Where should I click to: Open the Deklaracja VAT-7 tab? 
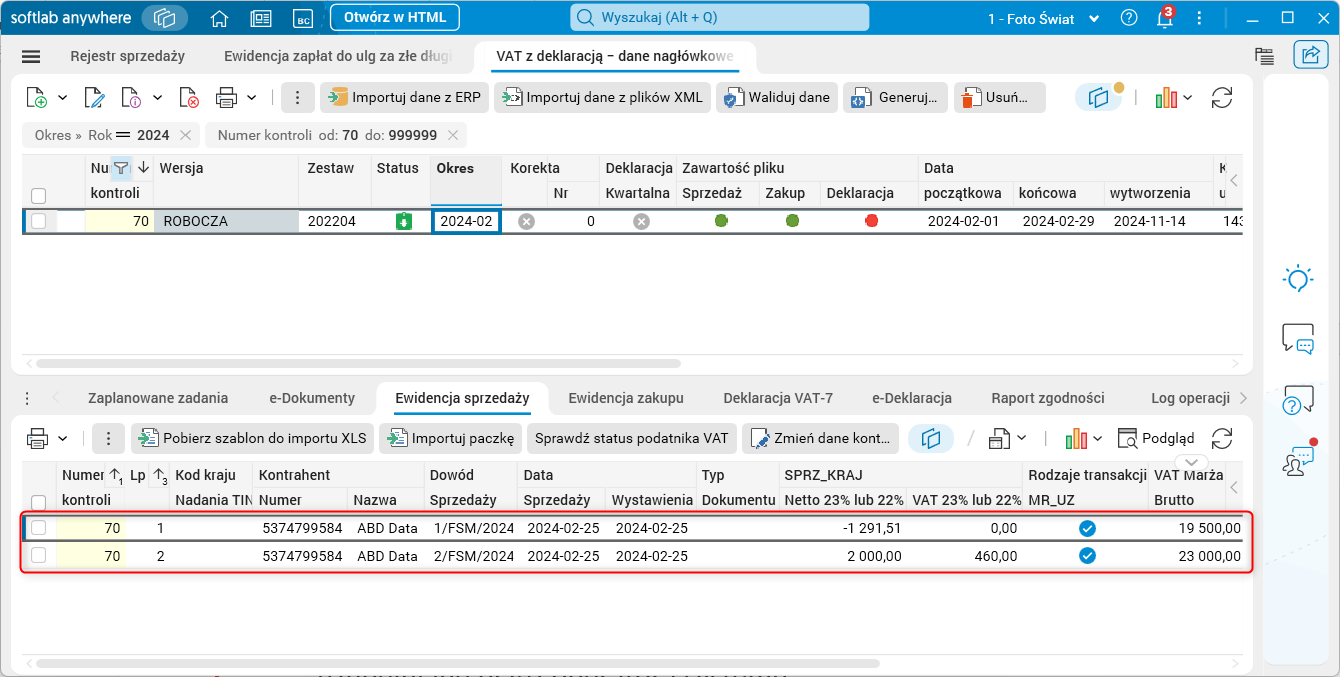(778, 398)
